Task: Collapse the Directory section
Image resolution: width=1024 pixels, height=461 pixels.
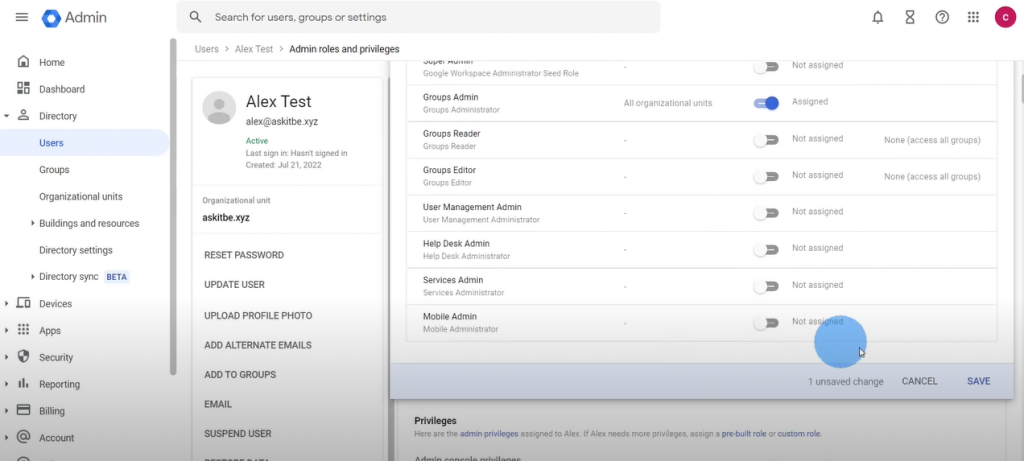Action: [8, 116]
